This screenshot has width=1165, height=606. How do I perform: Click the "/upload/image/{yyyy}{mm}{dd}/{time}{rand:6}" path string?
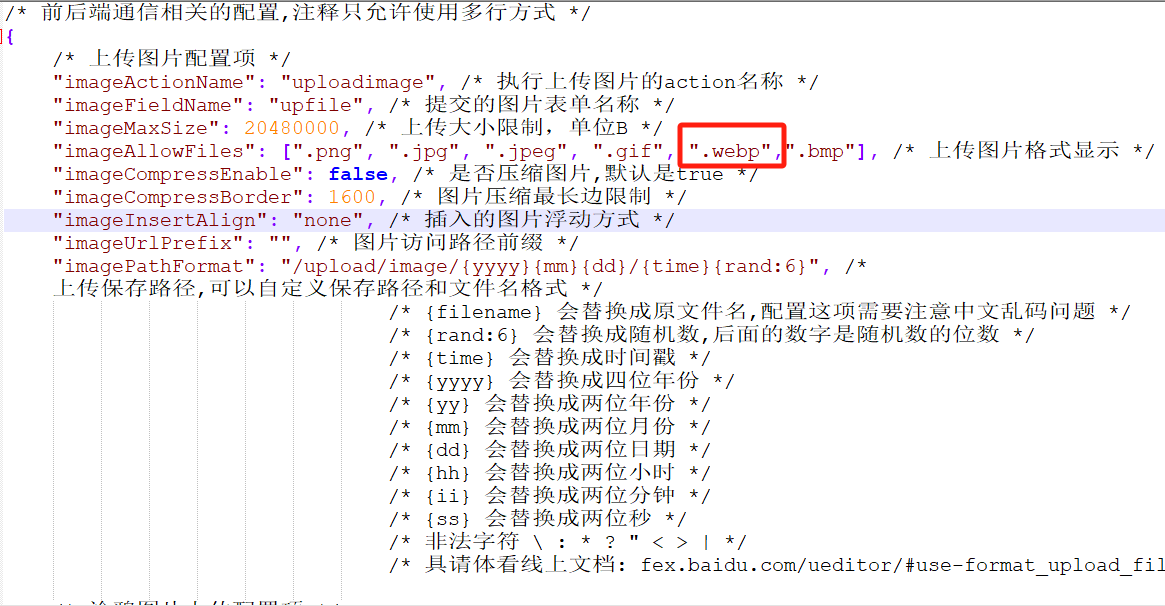[x=549, y=267]
